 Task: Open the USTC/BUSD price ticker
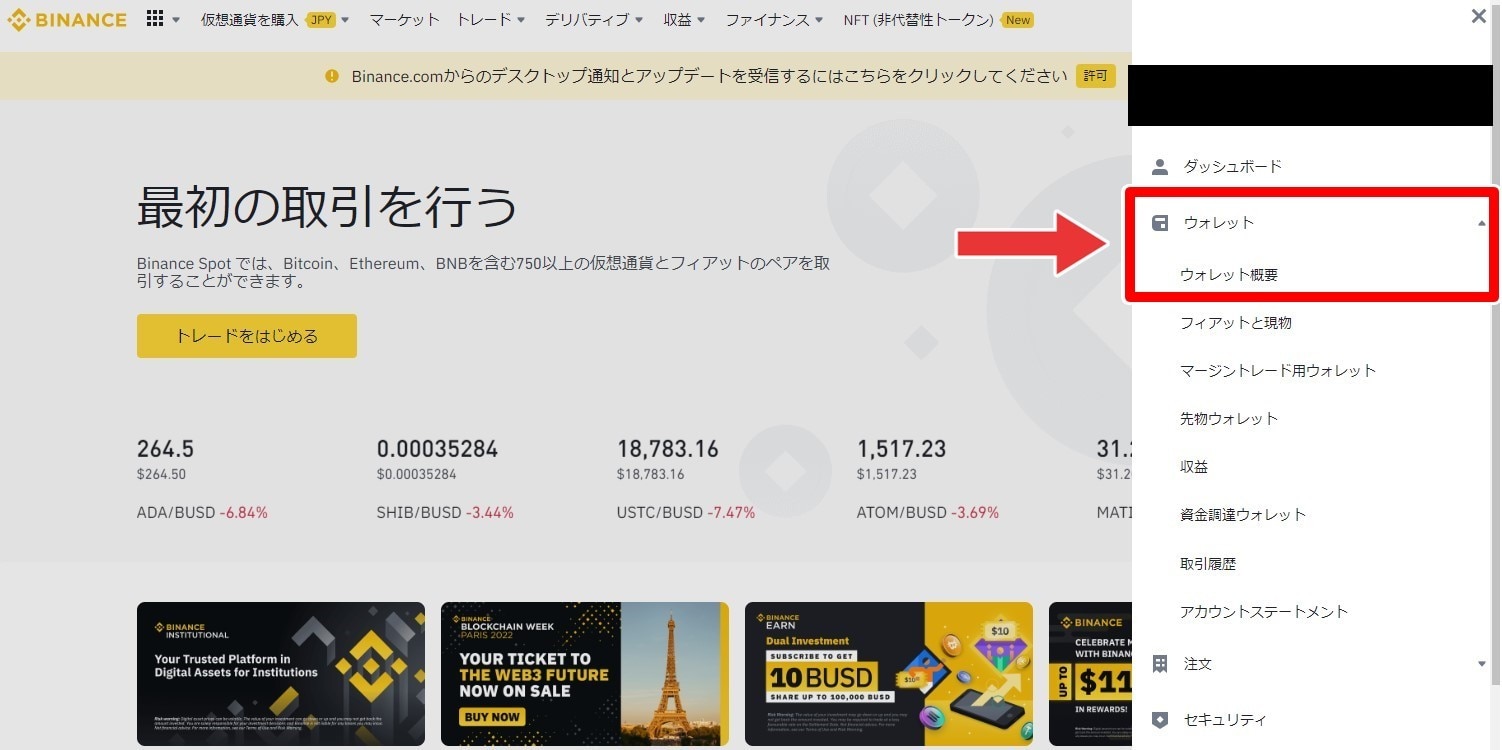pos(686,480)
